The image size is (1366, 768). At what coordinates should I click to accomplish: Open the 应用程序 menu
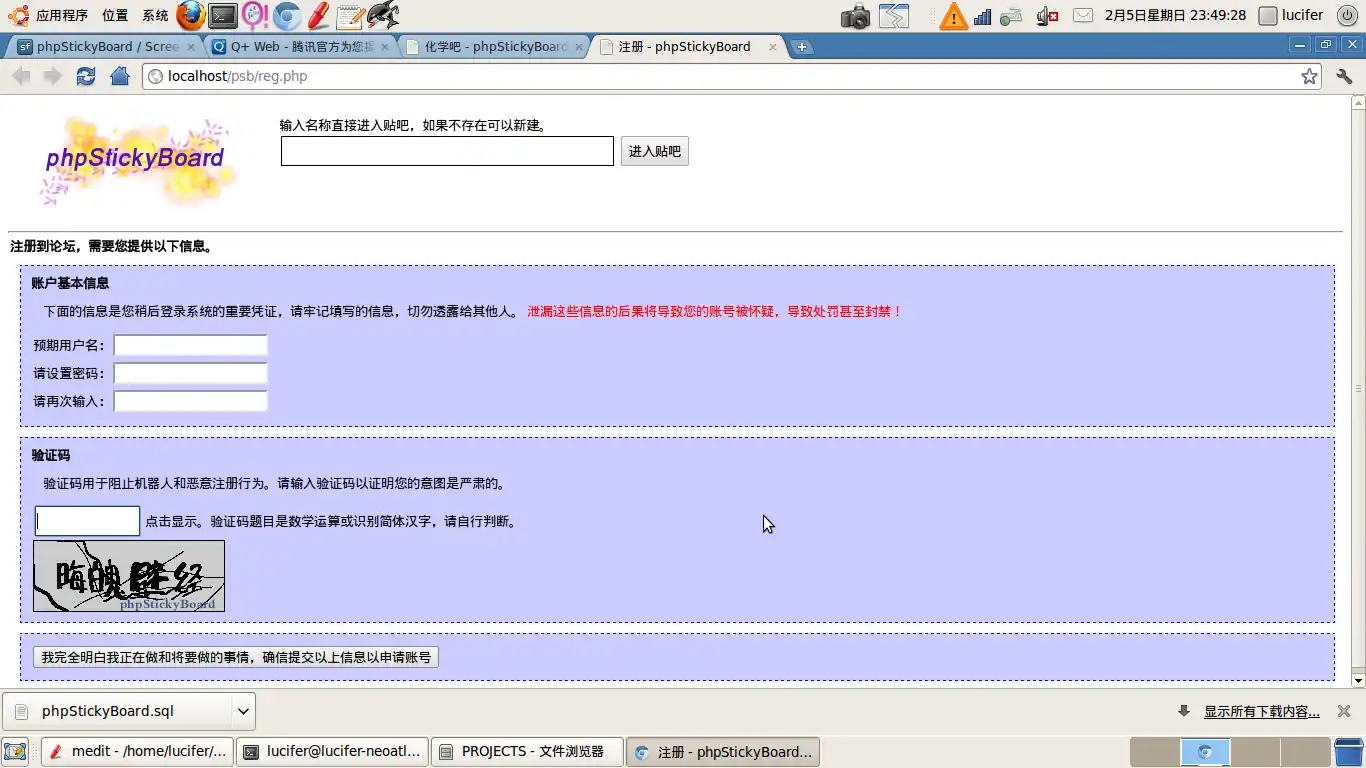(x=62, y=15)
